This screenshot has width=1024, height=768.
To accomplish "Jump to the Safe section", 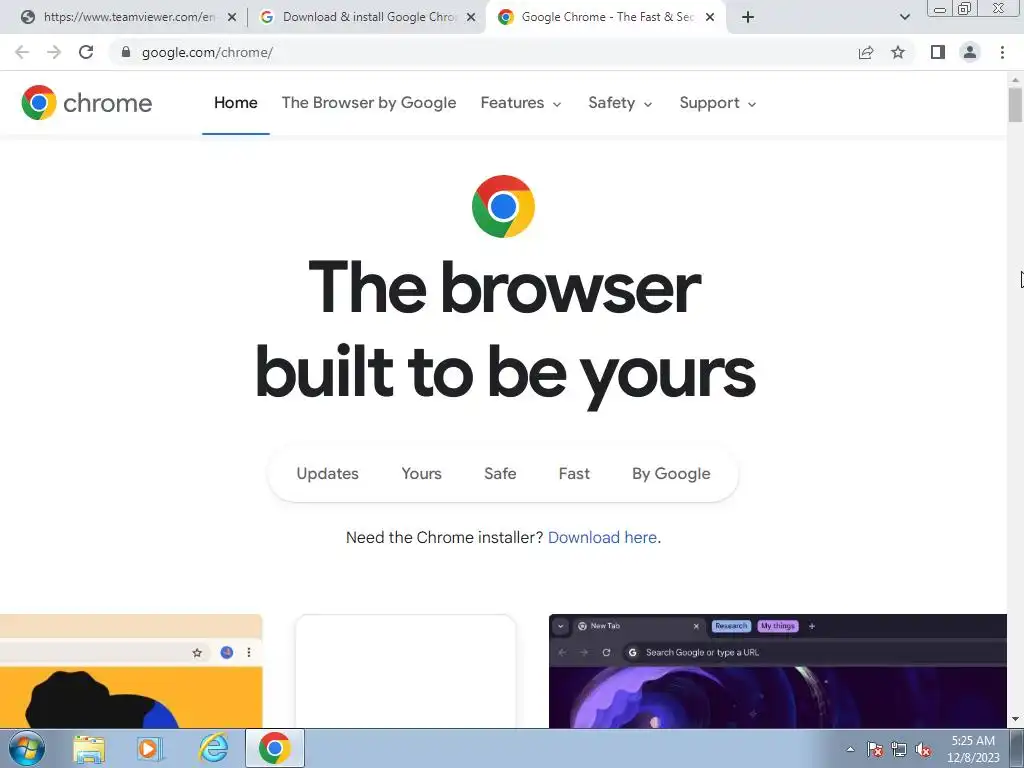I will (x=500, y=473).
